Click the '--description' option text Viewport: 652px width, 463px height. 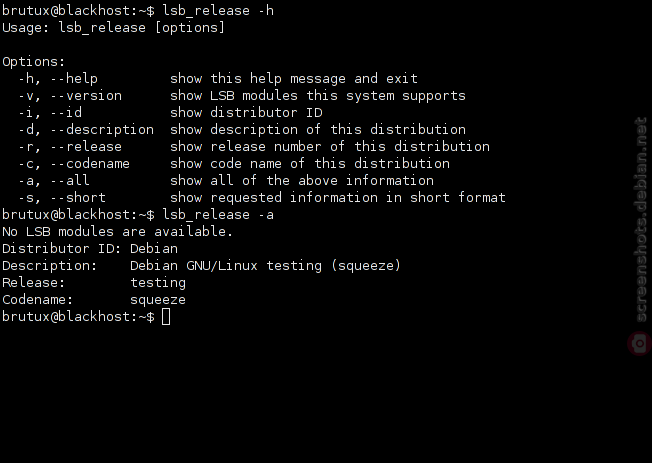pyautogui.click(x=102, y=130)
